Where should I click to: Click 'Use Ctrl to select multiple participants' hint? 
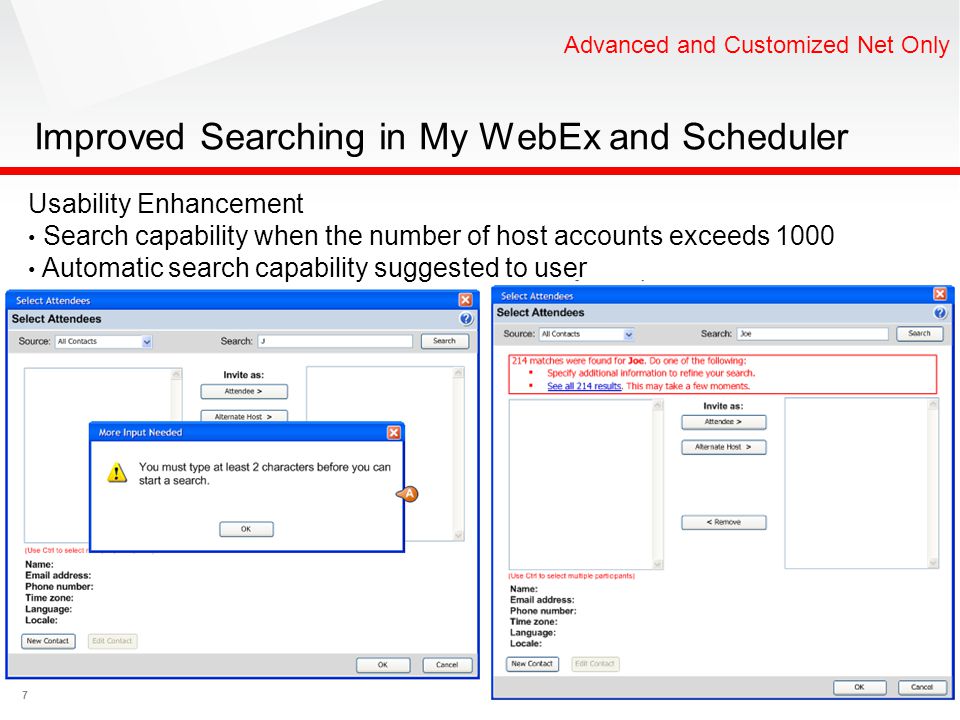[572, 576]
